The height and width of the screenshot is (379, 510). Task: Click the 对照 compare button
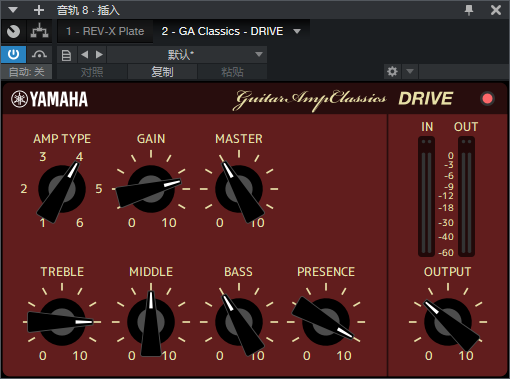click(92, 72)
